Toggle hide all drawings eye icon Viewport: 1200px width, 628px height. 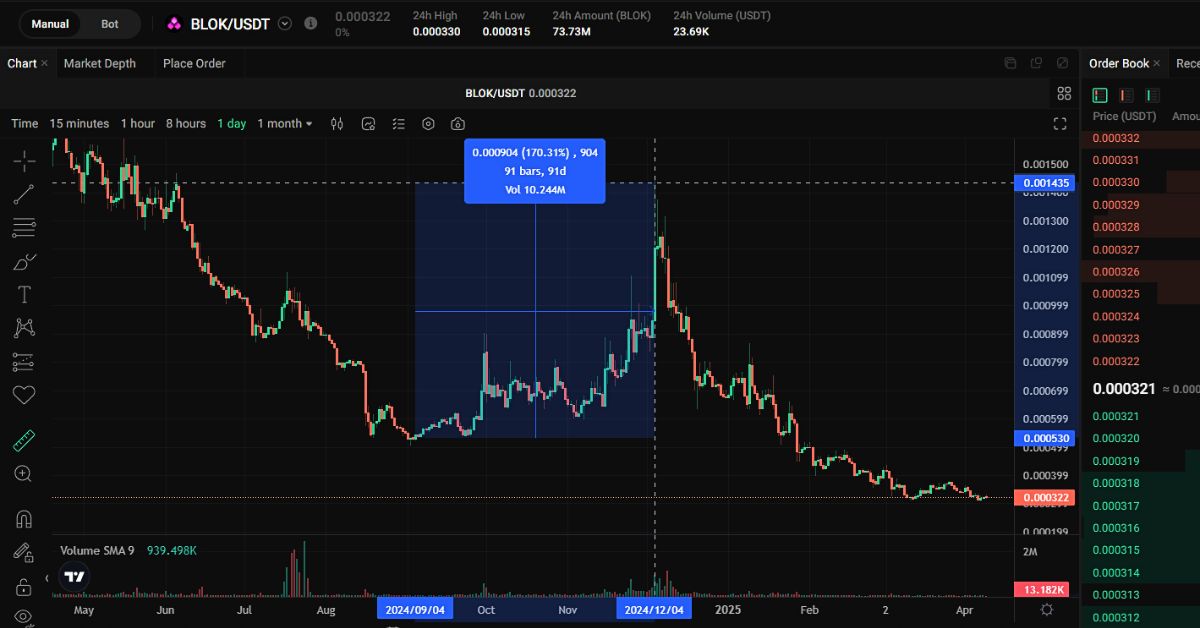click(24, 616)
